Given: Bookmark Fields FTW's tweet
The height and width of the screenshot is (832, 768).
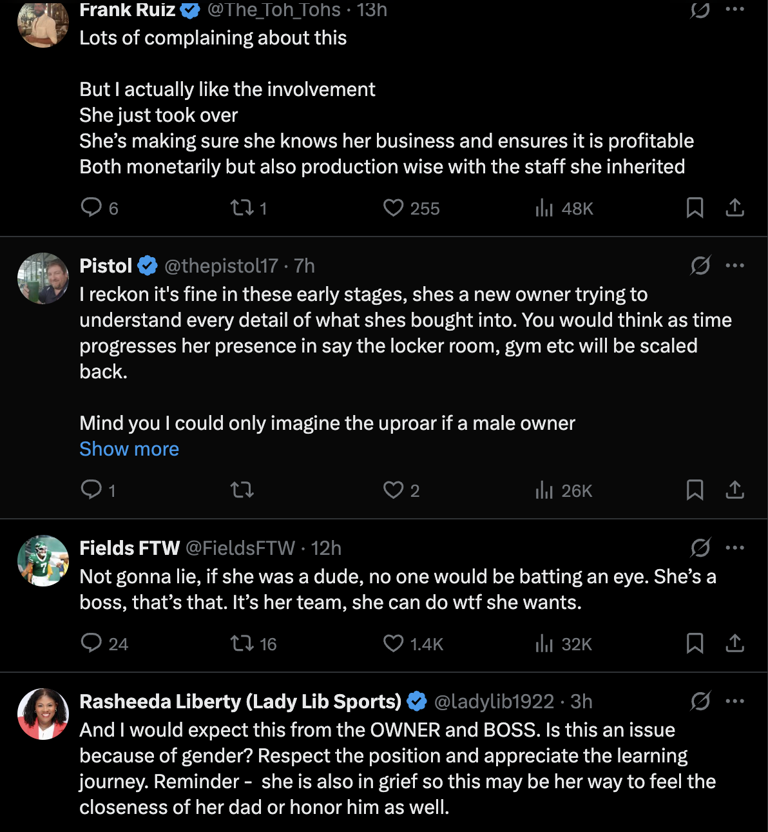Looking at the screenshot, I should tap(694, 644).
